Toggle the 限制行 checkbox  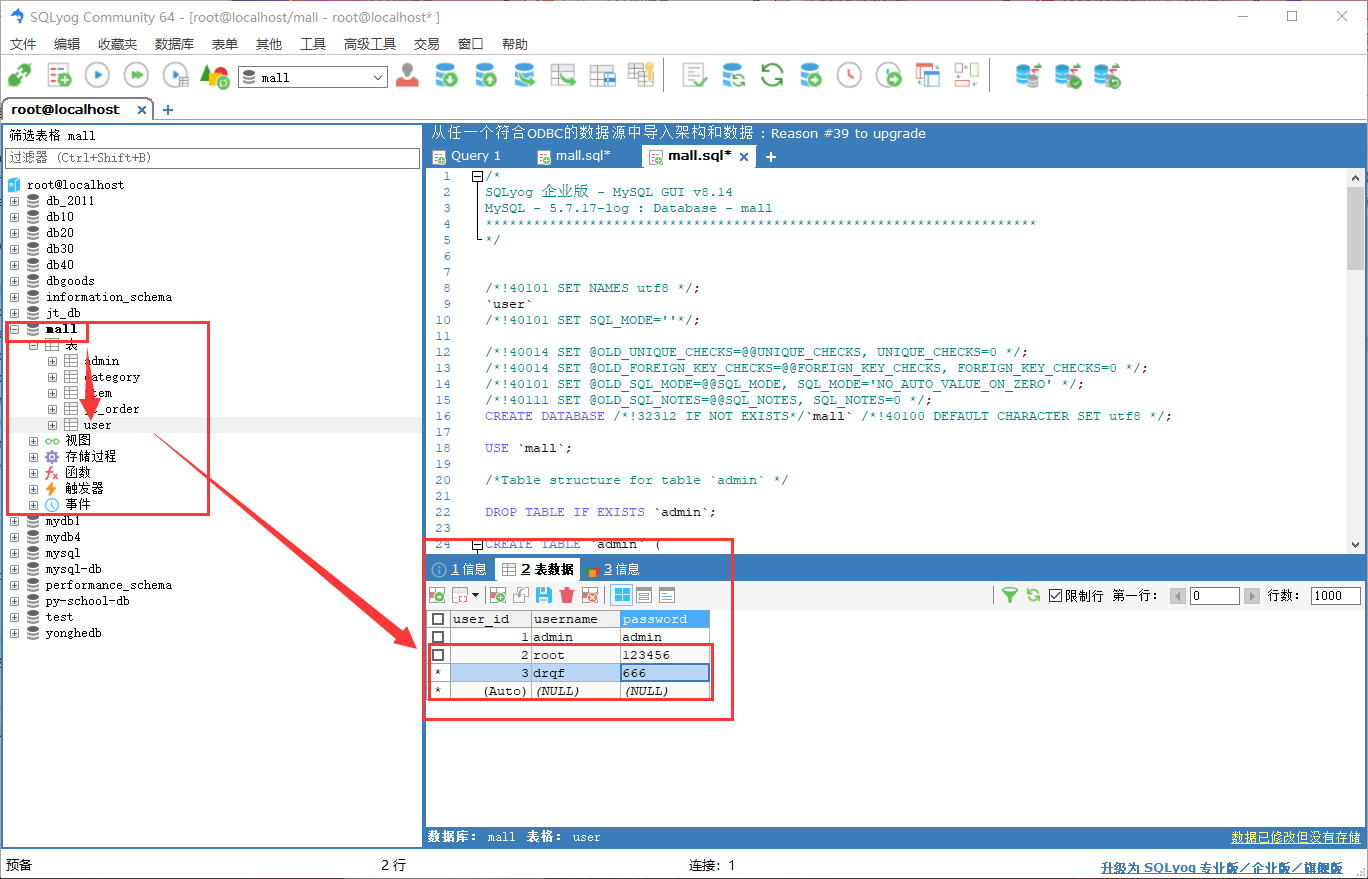pos(1055,595)
